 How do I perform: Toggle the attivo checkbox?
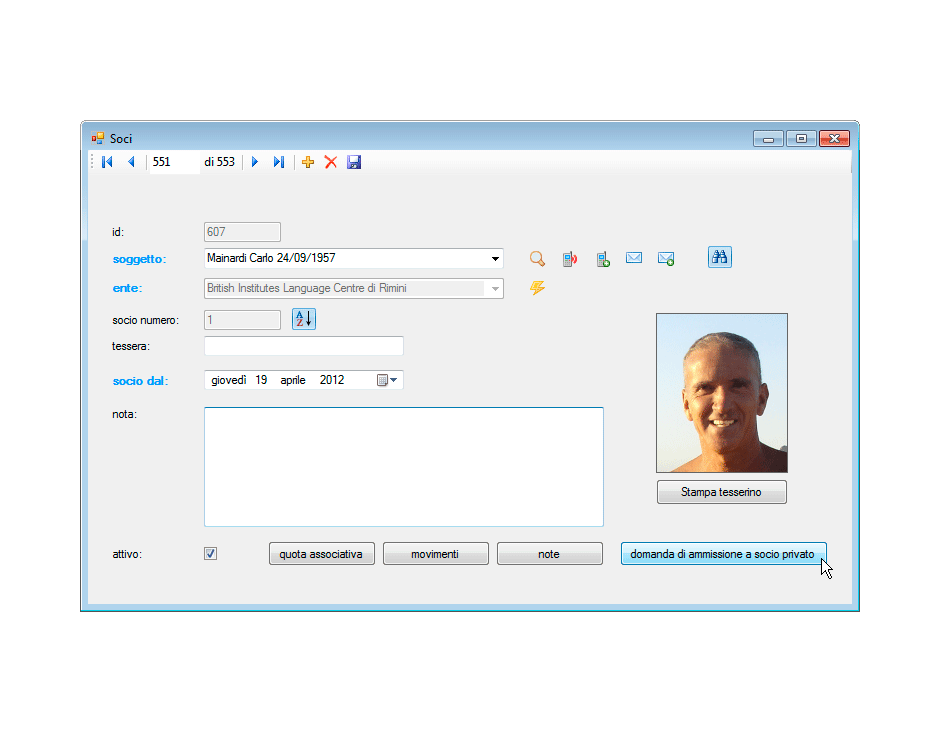(x=210, y=553)
